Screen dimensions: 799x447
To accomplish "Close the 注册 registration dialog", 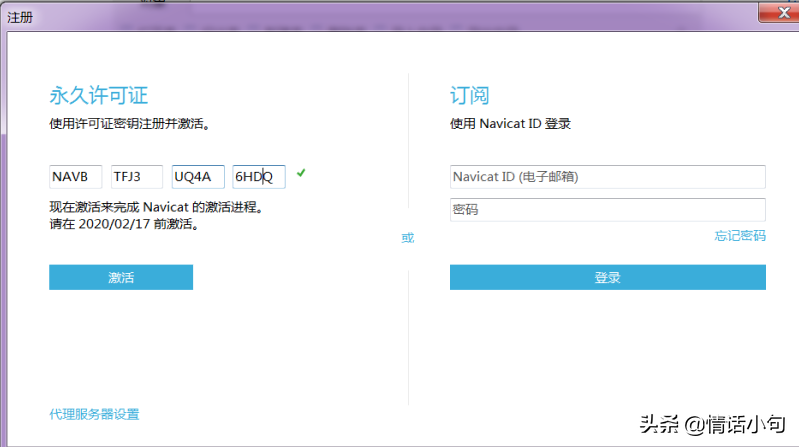I will pos(780,12).
